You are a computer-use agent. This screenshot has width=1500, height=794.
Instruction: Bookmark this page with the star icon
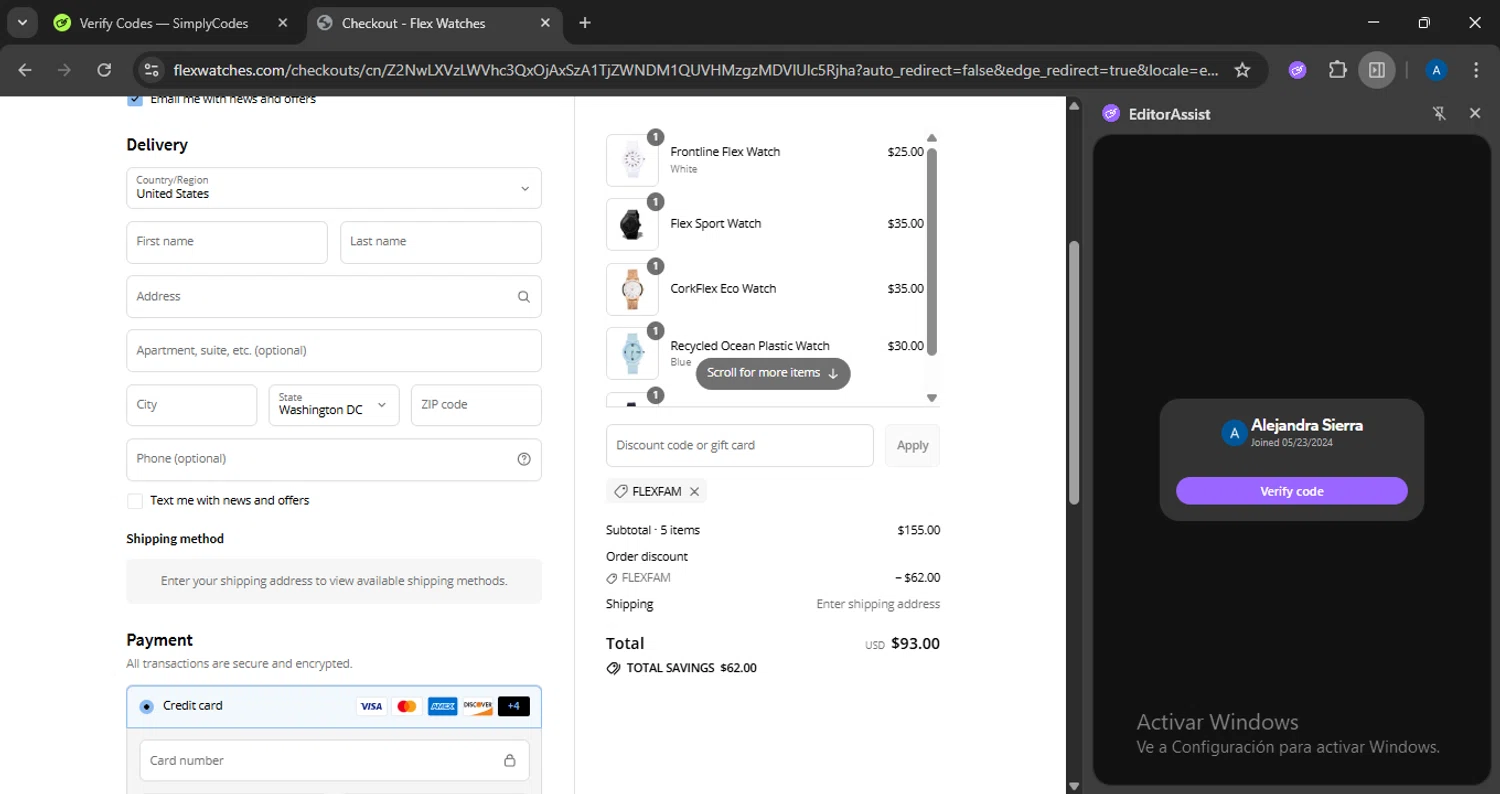click(1242, 70)
